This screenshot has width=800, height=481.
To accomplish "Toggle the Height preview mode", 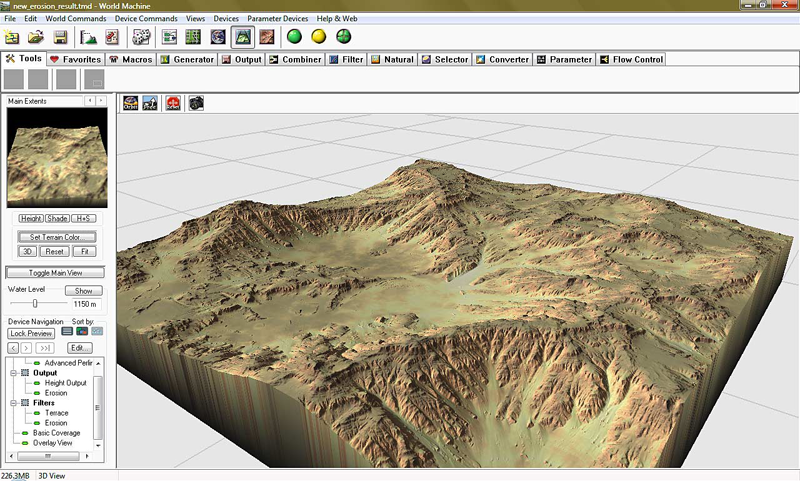I will click(31, 218).
